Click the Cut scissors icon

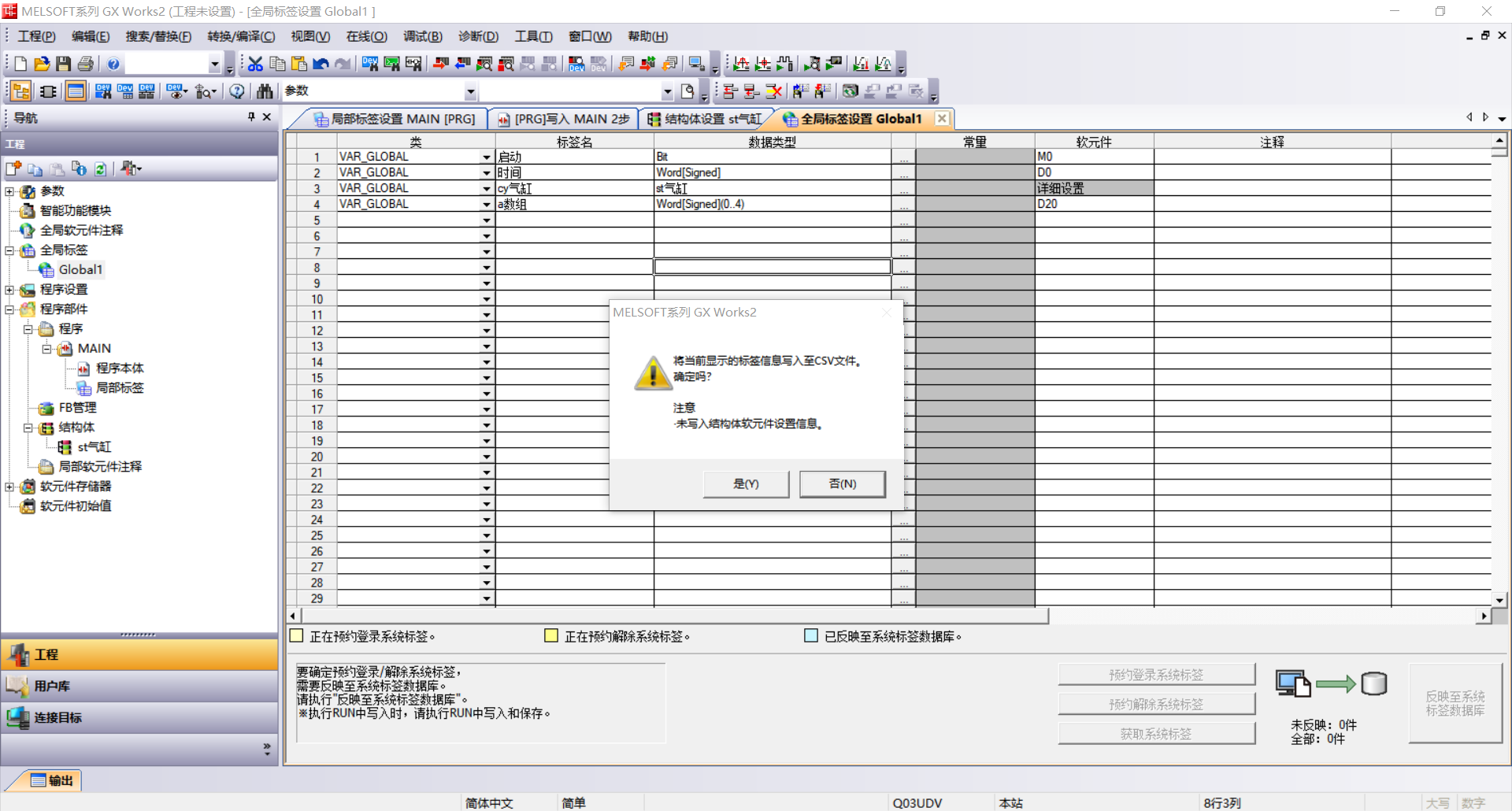click(x=255, y=64)
